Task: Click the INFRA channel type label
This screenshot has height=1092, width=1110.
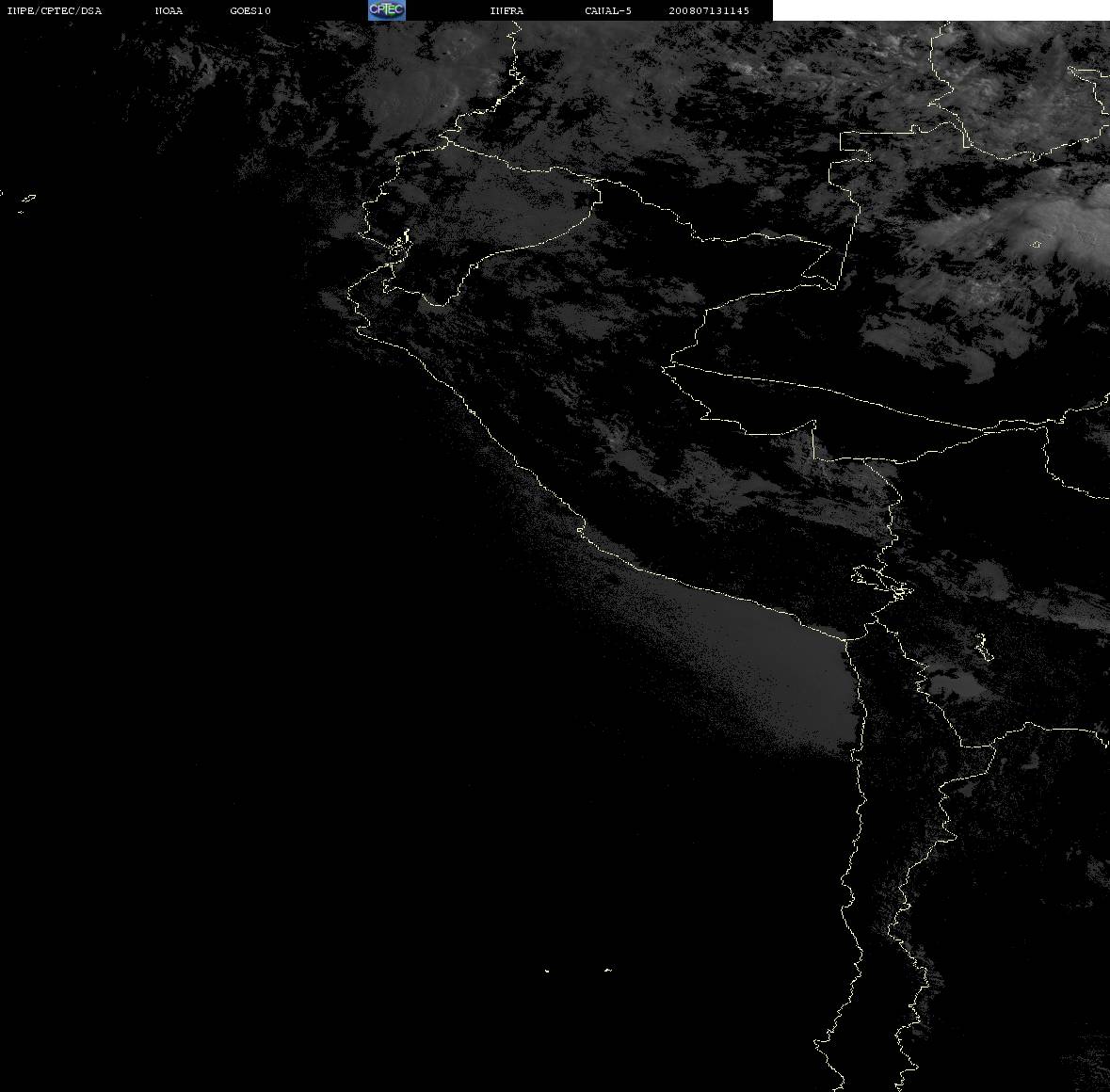Action: pyautogui.click(x=507, y=10)
